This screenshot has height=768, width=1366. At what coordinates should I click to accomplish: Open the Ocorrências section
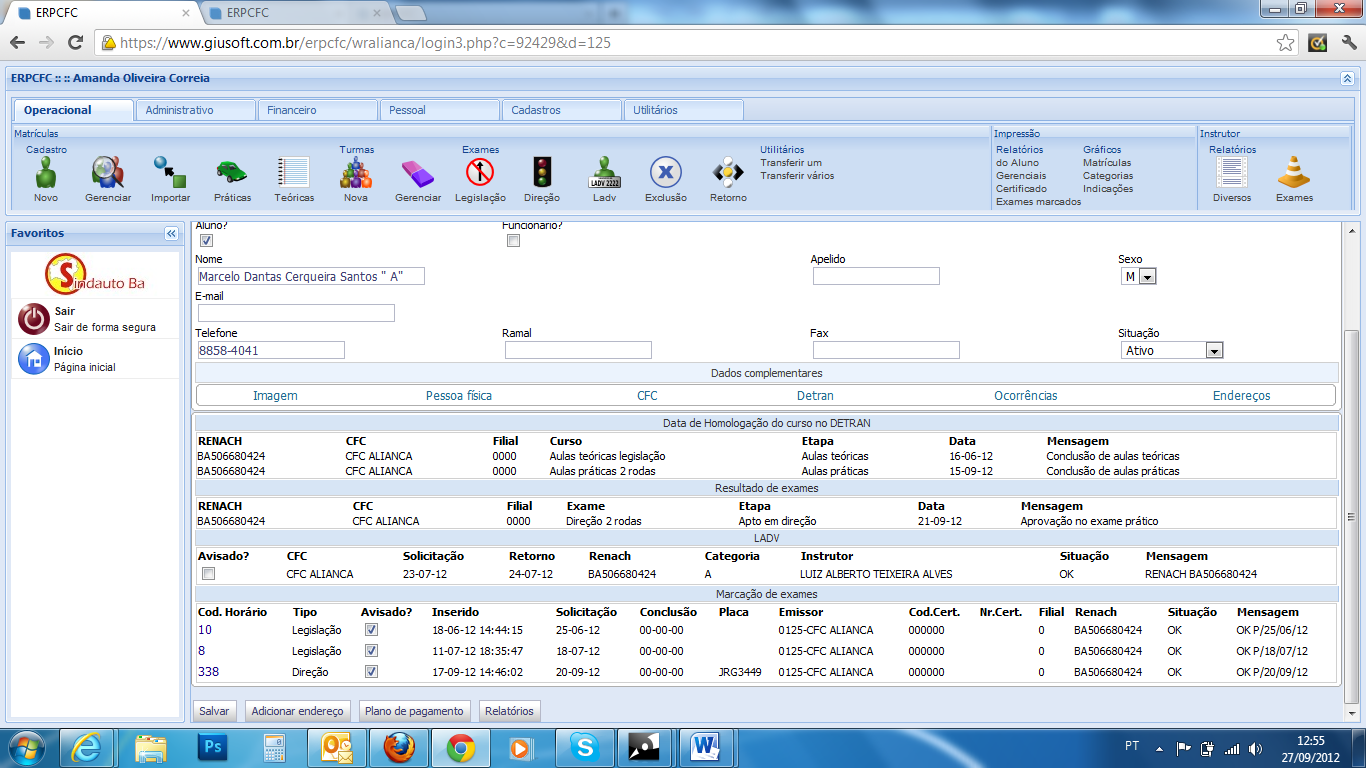1026,396
